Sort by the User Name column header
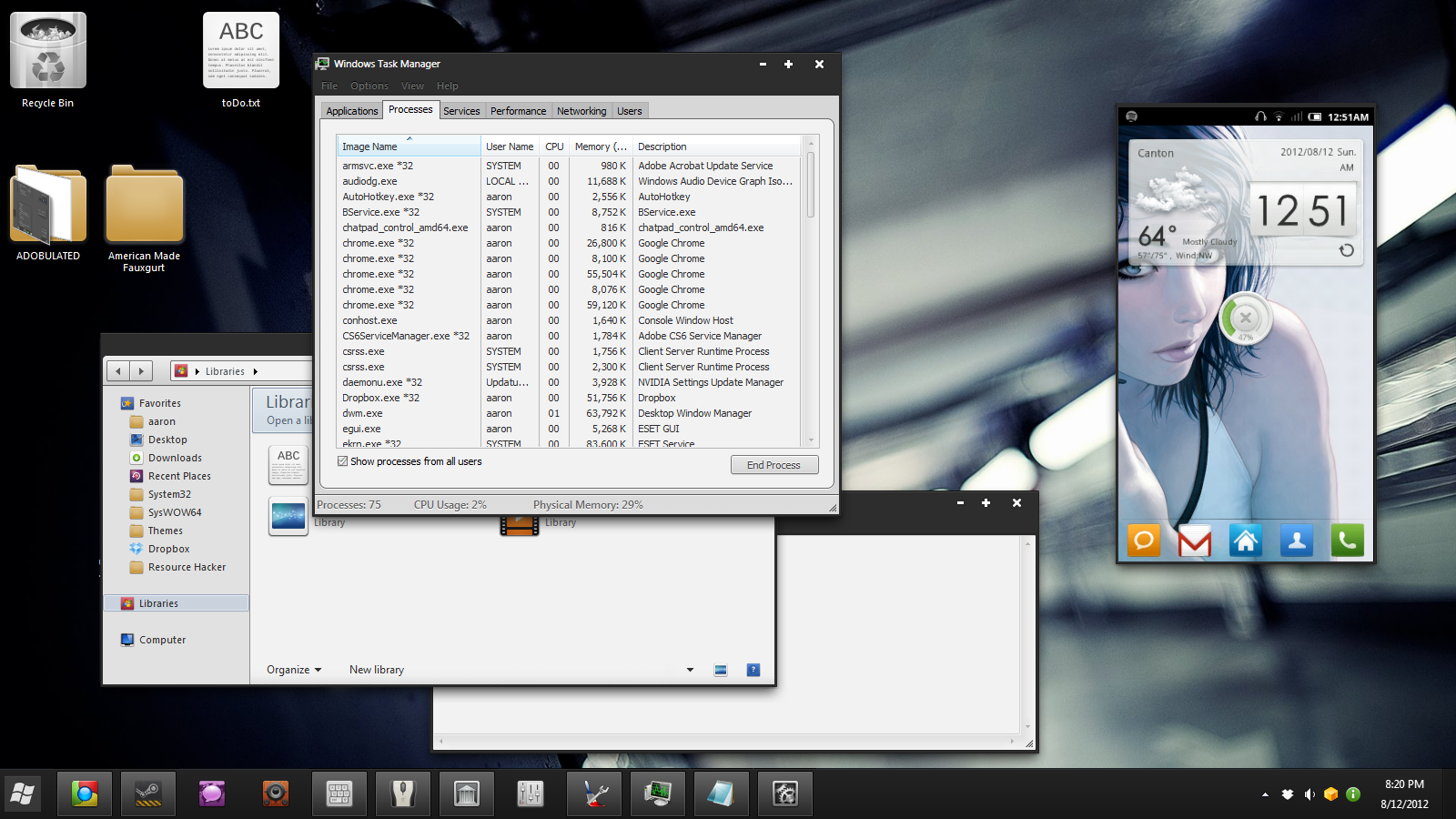1456x819 pixels. 510,147
